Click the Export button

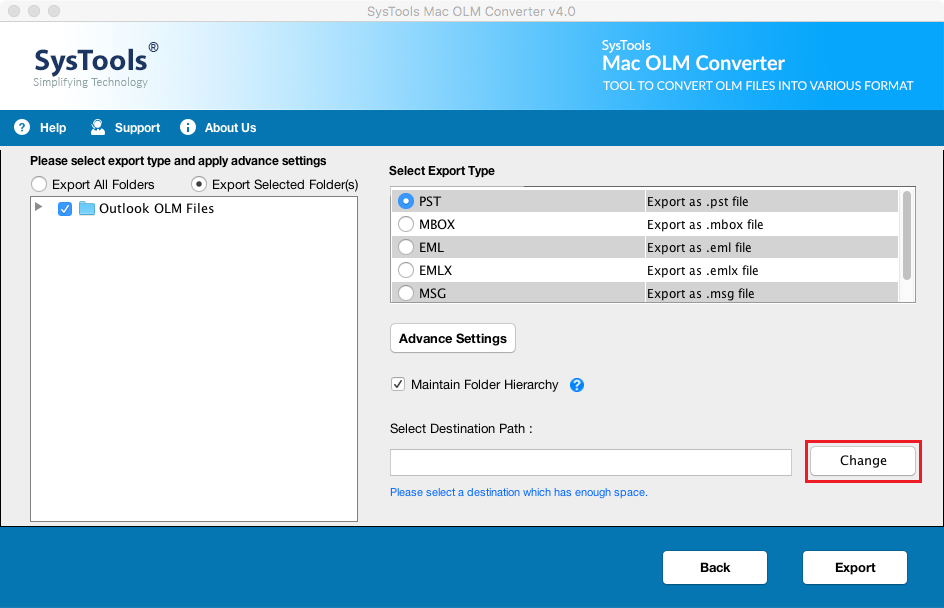[855, 567]
